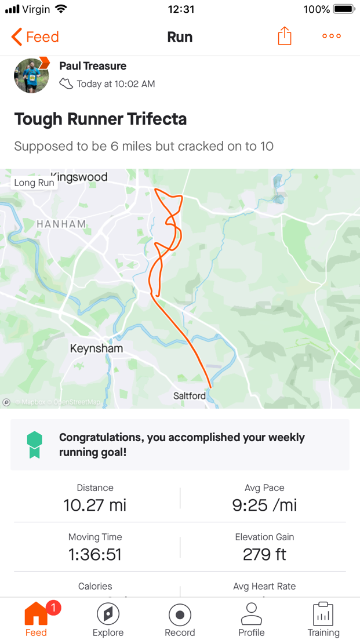The height and width of the screenshot is (640, 360).
Task: Tap the Paul Treasure name link
Action: 93,66
